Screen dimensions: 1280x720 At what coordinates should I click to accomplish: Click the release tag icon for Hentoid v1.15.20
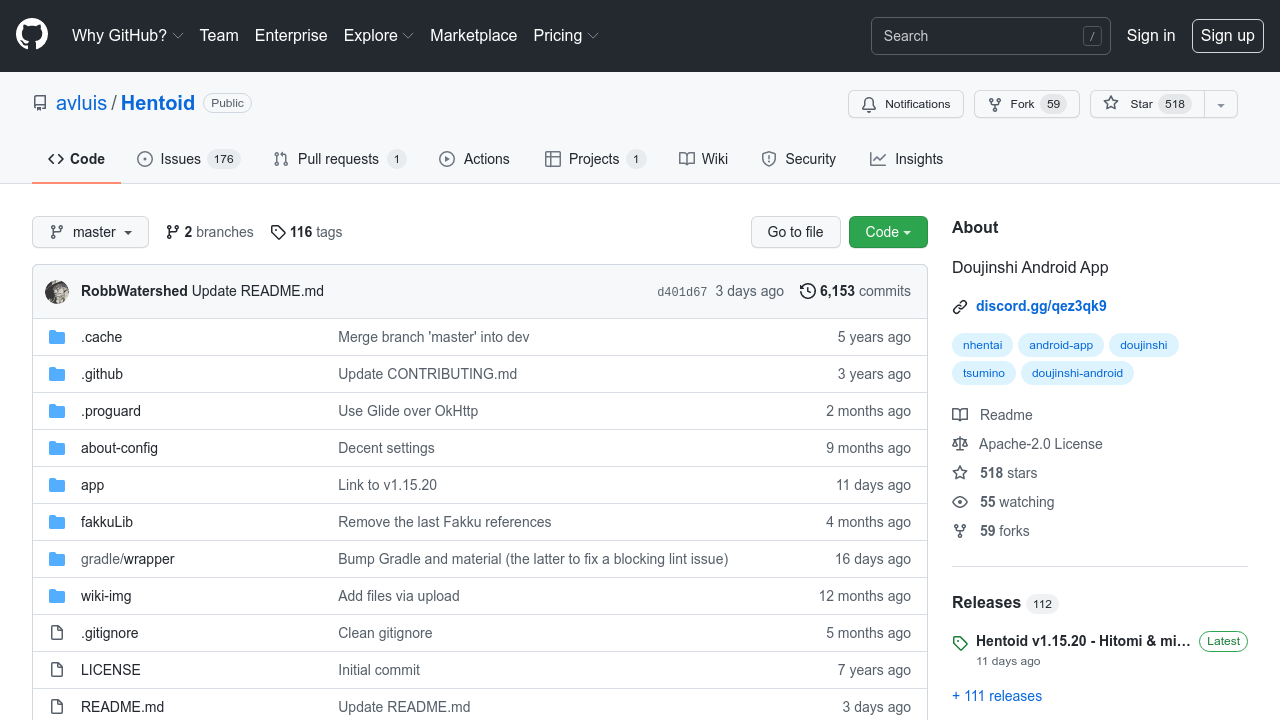(x=960, y=643)
